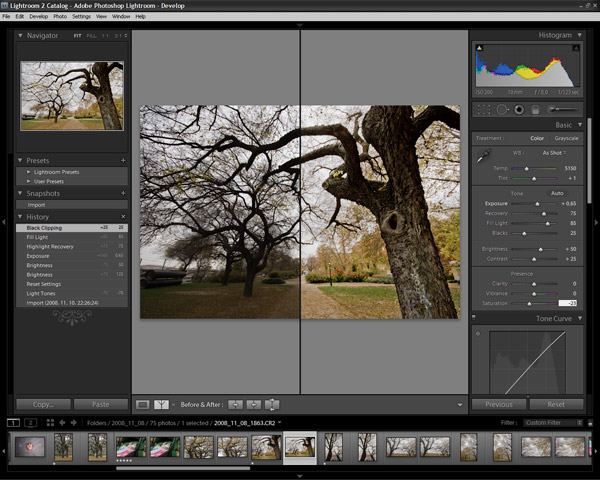Activate the Tone Curve target adjustment tool
The image size is (600, 480).
pos(478,334)
